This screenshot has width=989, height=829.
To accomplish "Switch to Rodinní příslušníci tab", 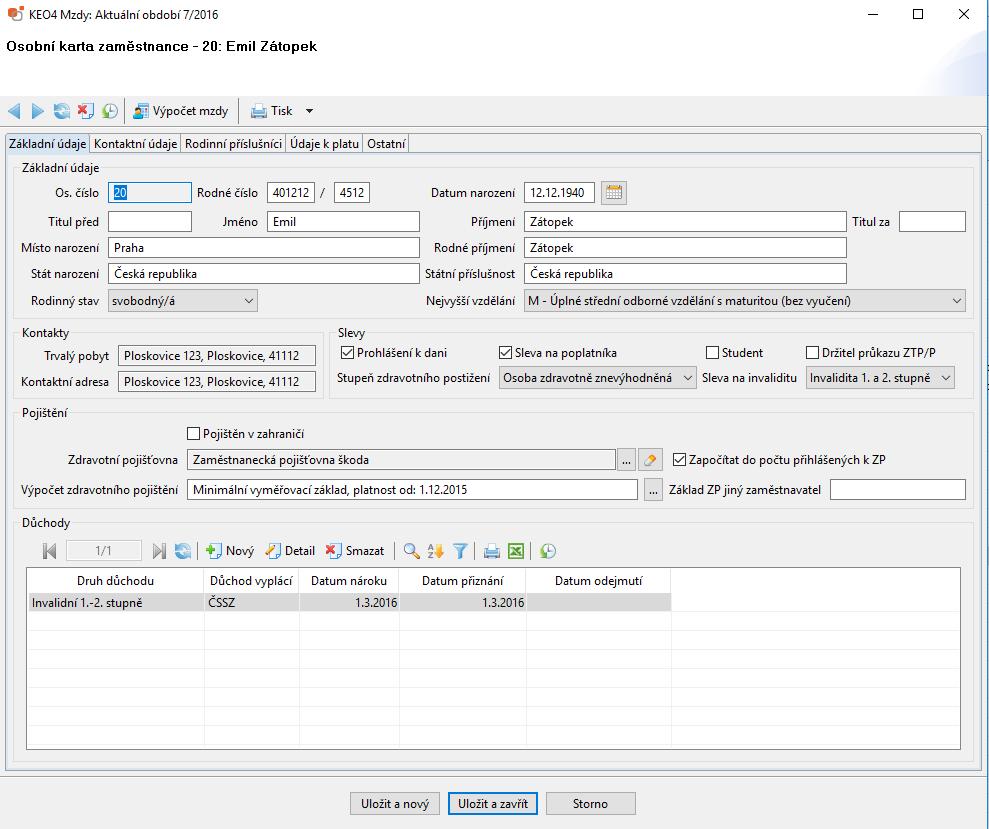I will point(233,144).
